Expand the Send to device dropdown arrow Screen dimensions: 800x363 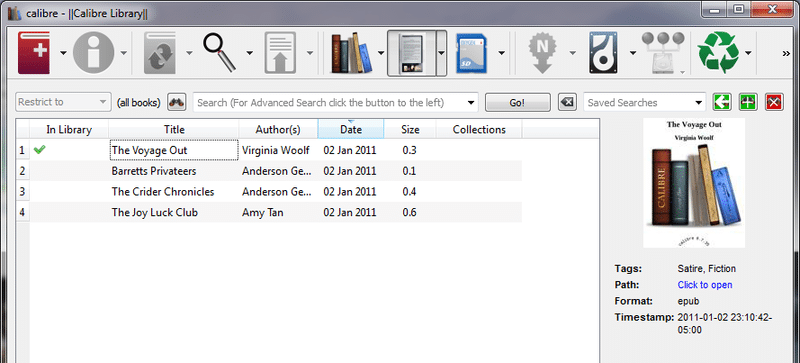click(310, 53)
